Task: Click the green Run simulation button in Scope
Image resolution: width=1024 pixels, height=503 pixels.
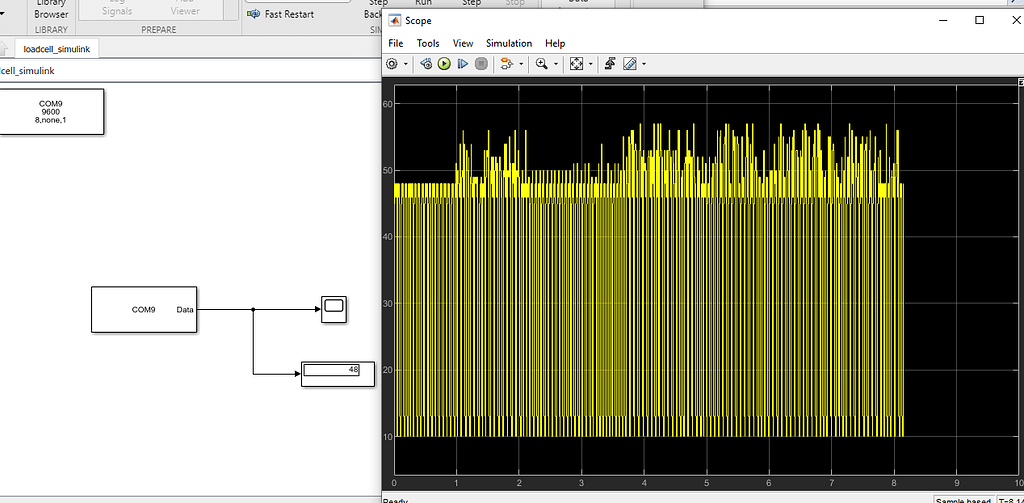Action: (x=444, y=64)
